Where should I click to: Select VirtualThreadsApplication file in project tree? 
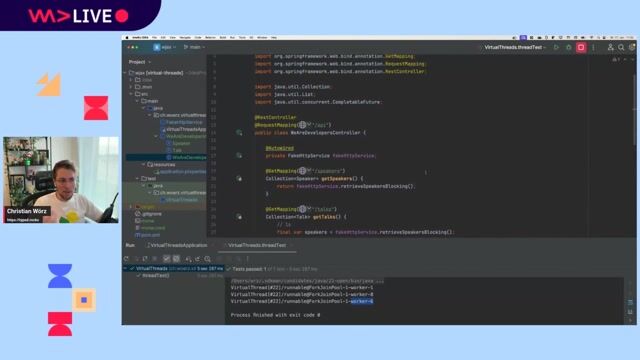coord(183,129)
